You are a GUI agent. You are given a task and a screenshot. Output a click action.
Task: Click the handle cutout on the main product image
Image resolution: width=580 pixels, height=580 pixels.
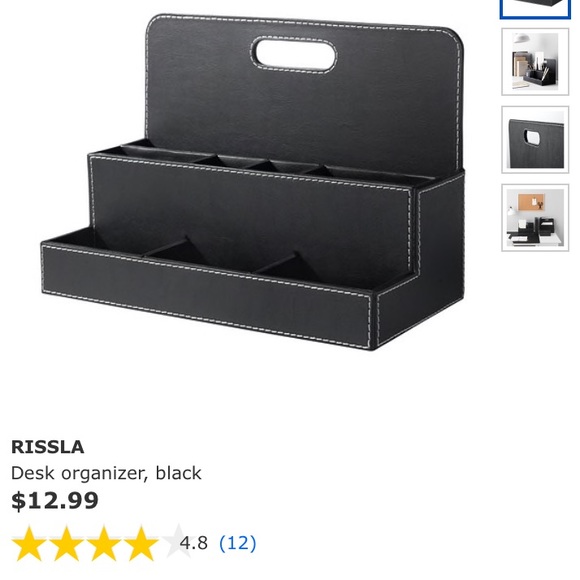[294, 54]
